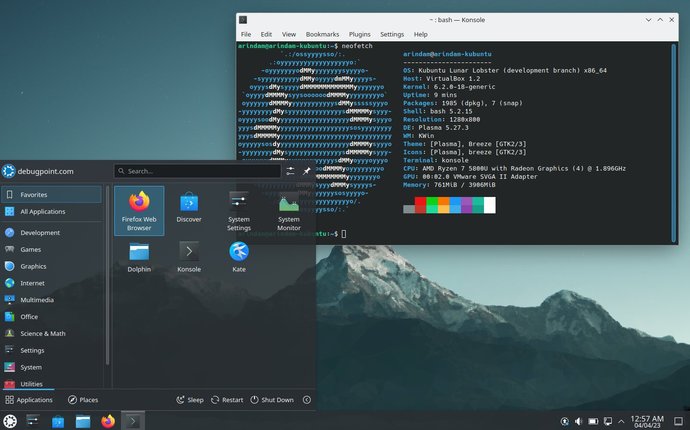
Task: Select the Development category
Action: point(51,233)
